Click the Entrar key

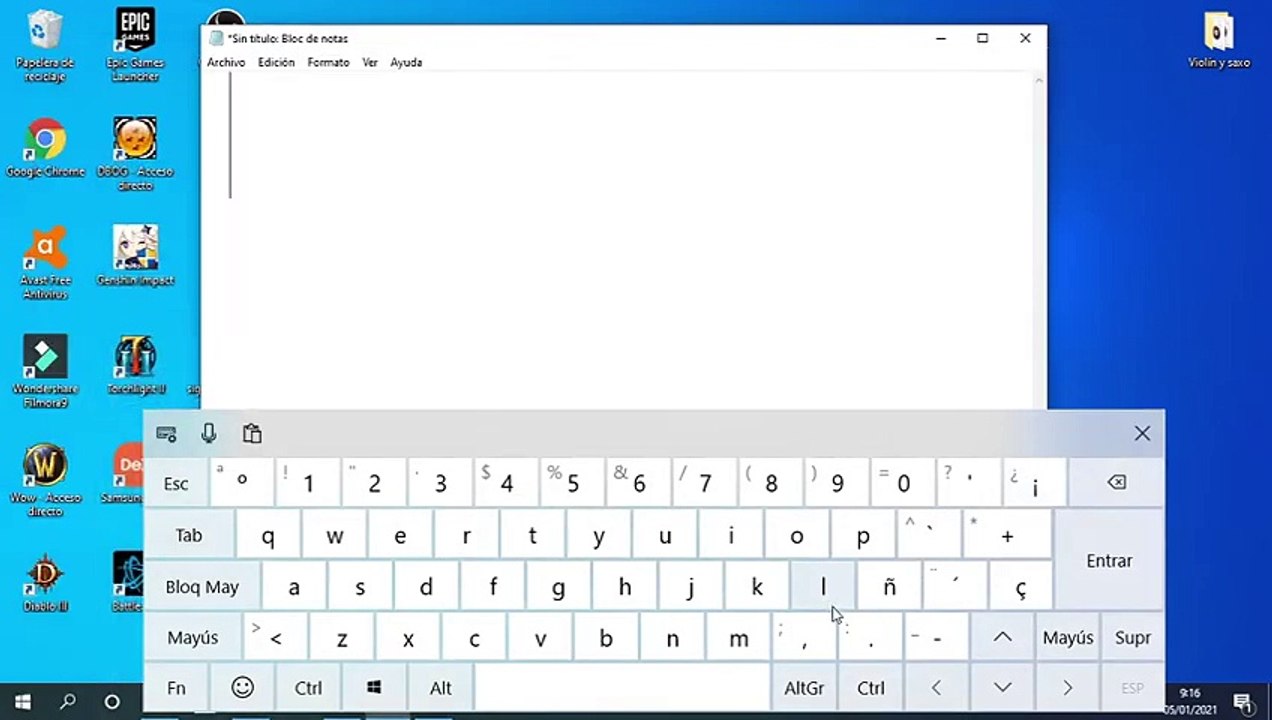pyautogui.click(x=1109, y=560)
